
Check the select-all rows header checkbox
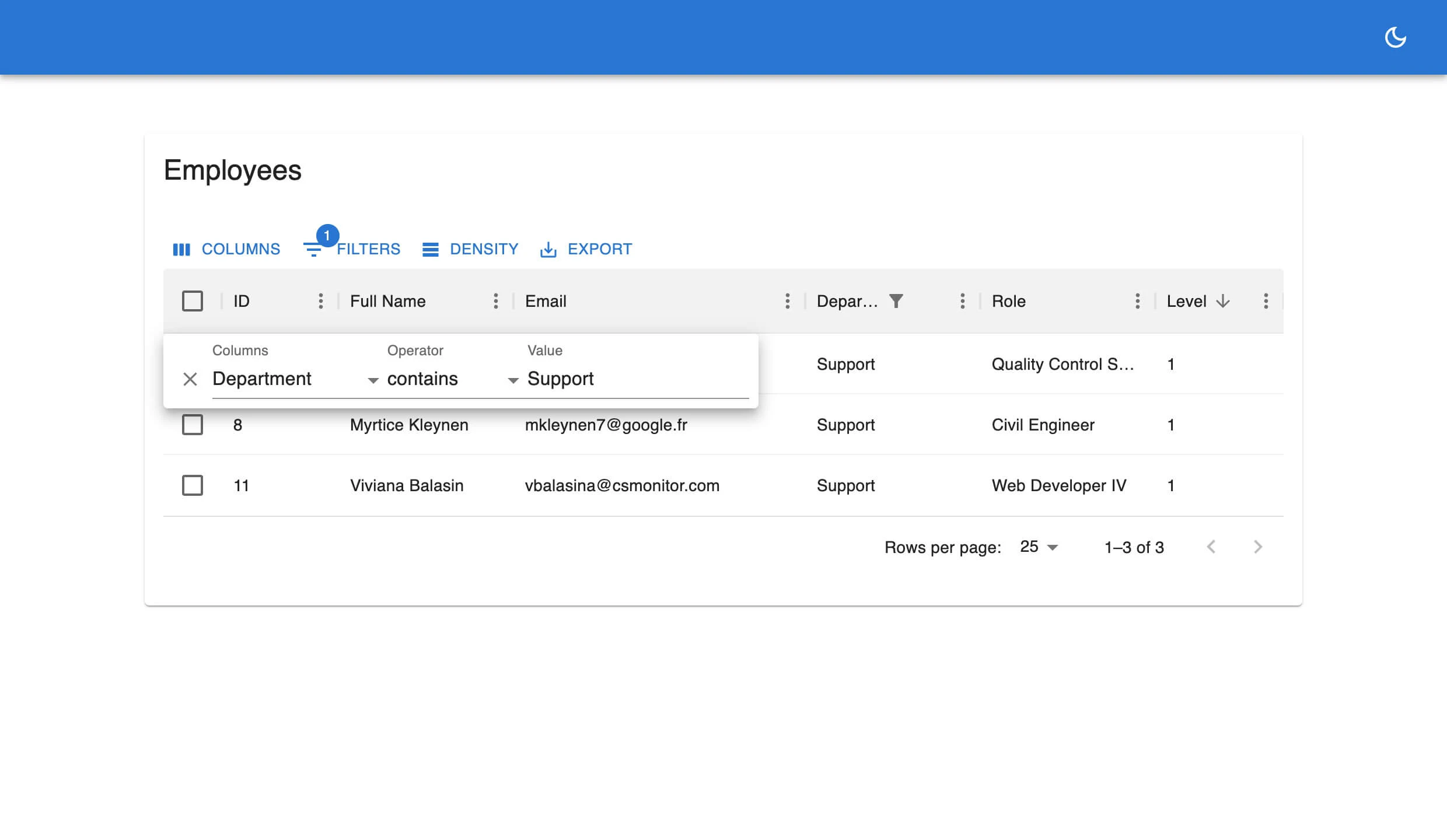click(193, 301)
